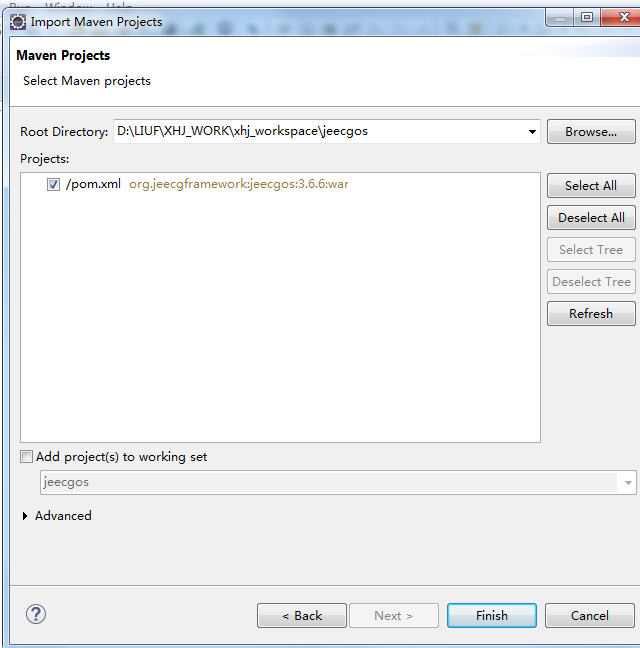Viewport: 640px width, 648px height.
Task: Click the help question mark icon
Action: (36, 615)
